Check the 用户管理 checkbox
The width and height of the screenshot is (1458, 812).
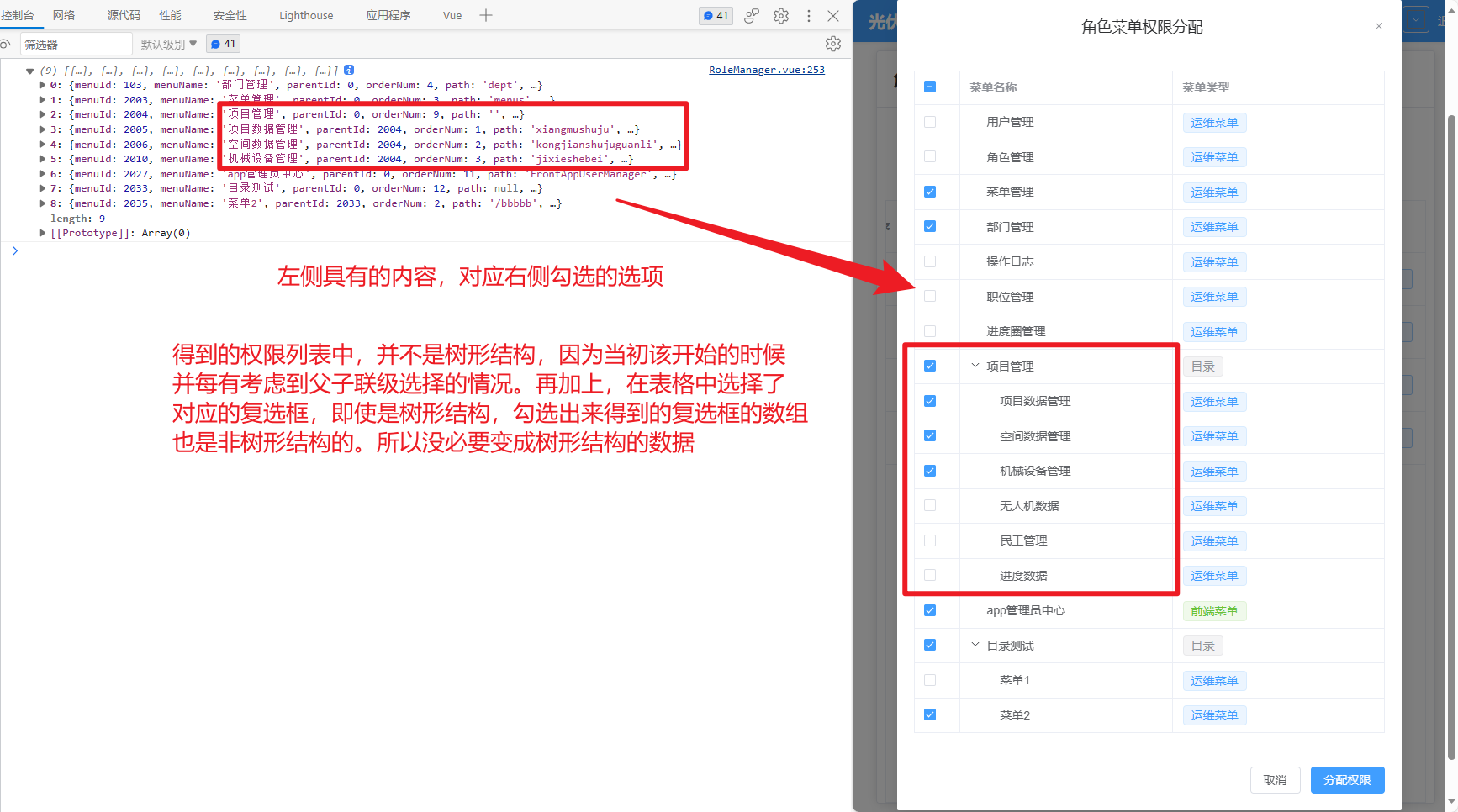pos(929,122)
